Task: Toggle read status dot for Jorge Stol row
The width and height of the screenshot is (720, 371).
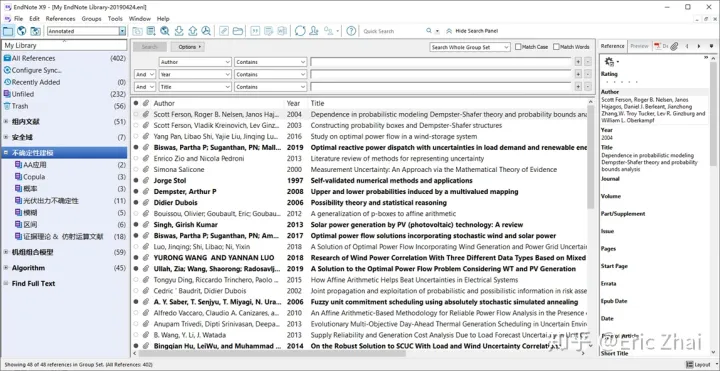Action: [x=136, y=180]
